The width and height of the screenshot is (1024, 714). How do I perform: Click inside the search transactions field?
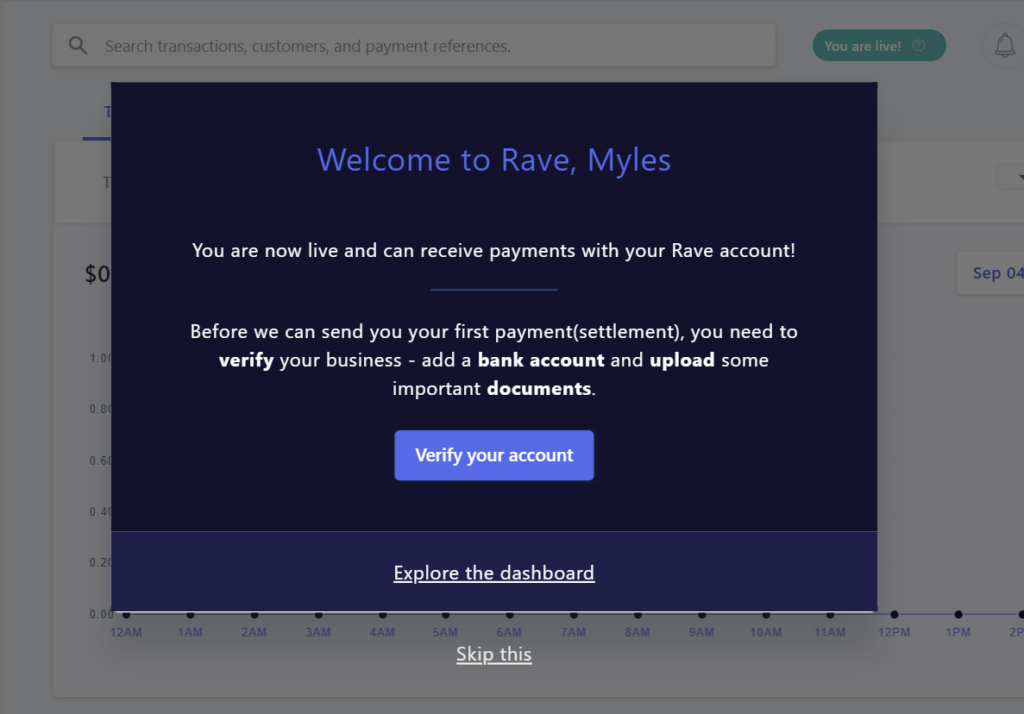point(400,44)
